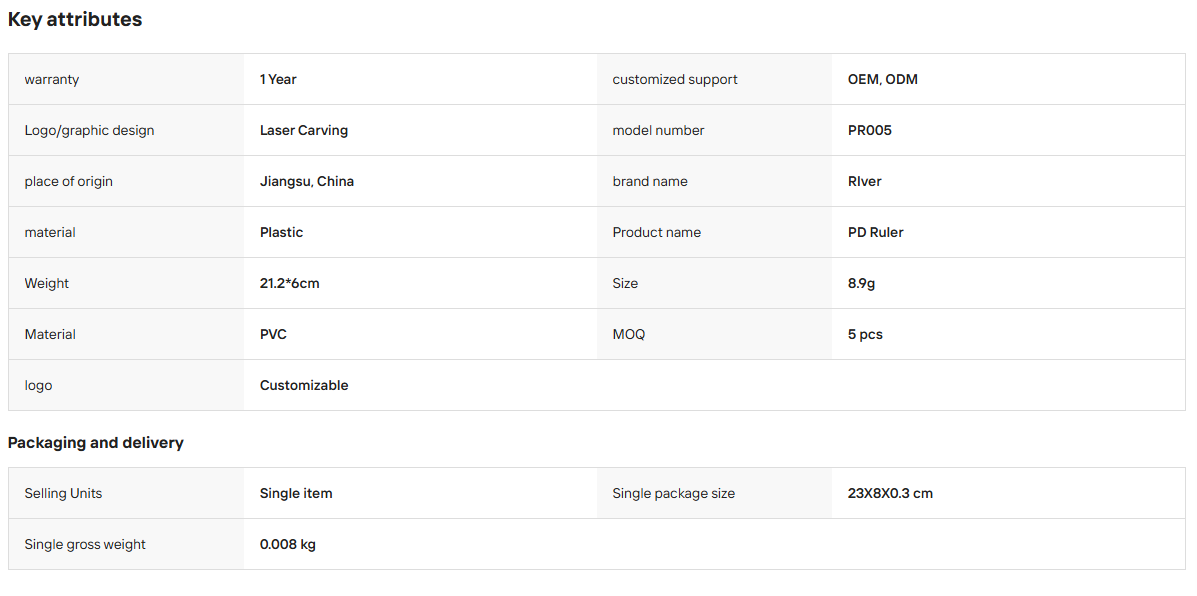Click the '8.9g' value
This screenshot has height=596, width=1197.
pyautogui.click(x=861, y=284)
